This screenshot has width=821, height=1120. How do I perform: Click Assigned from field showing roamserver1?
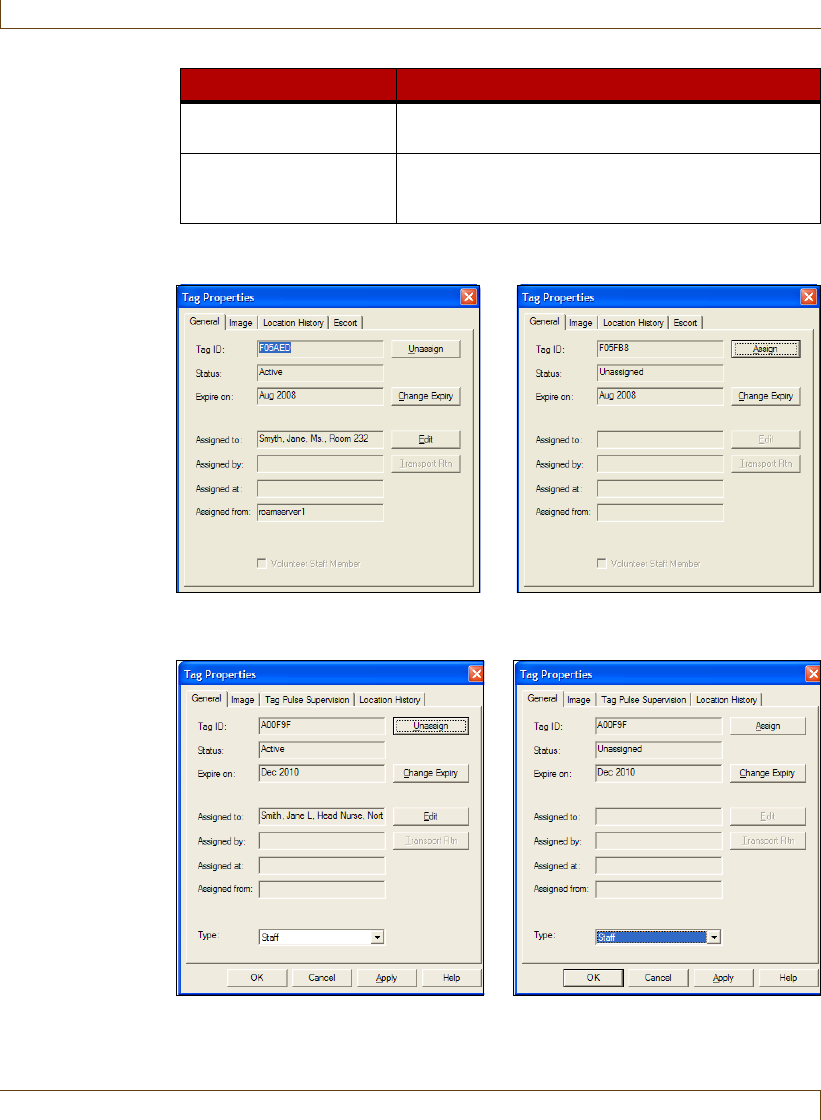tap(320, 512)
